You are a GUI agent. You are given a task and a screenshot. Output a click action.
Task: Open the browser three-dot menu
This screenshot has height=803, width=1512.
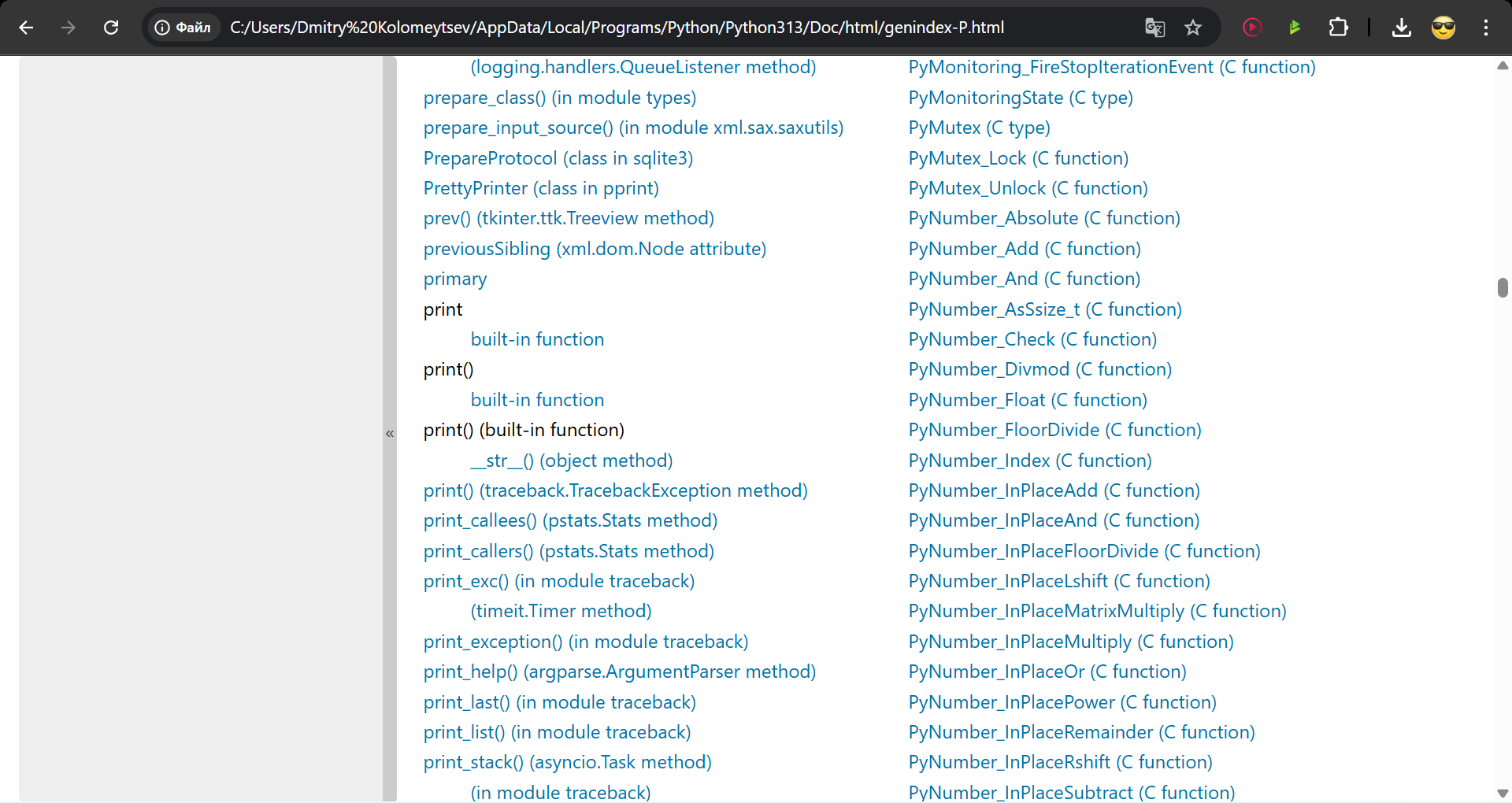(1486, 28)
